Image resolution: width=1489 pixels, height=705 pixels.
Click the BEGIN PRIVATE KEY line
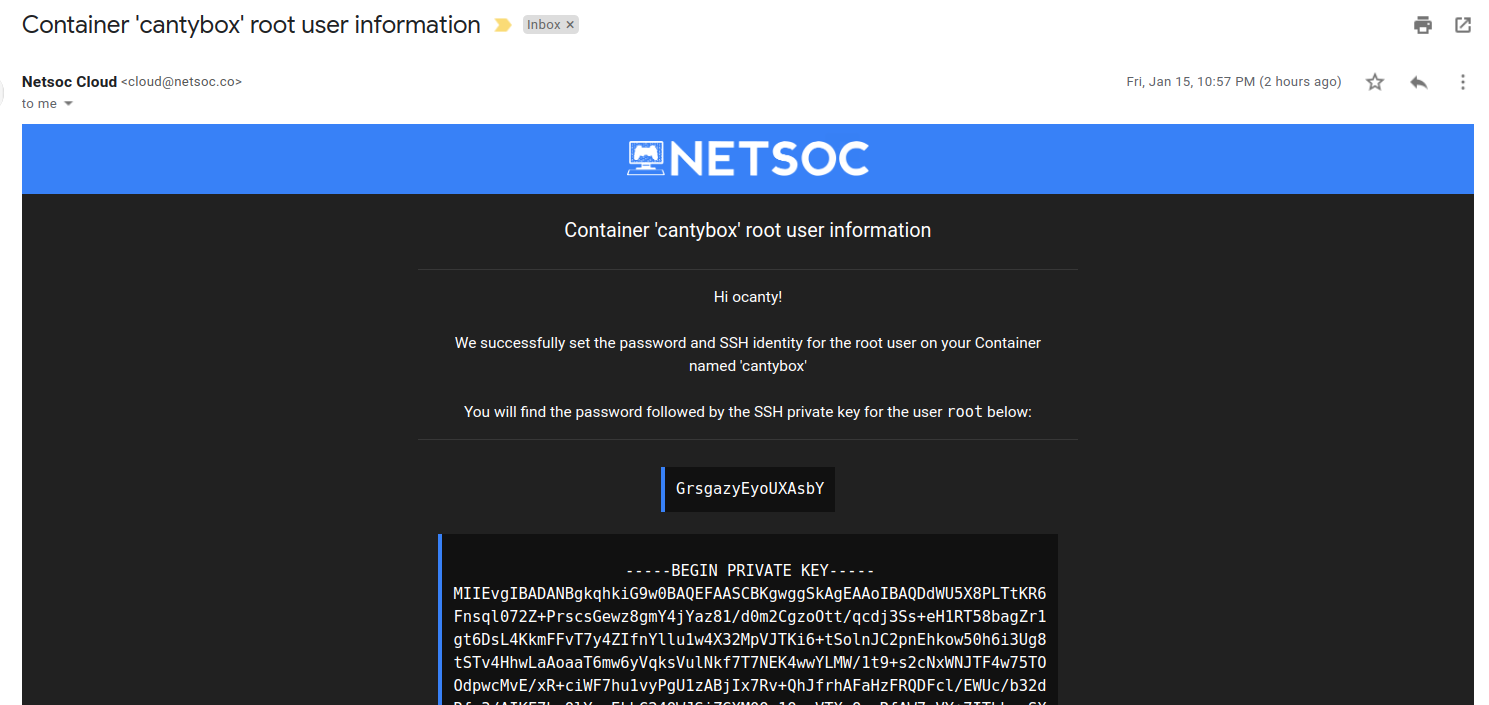pyautogui.click(x=750, y=571)
